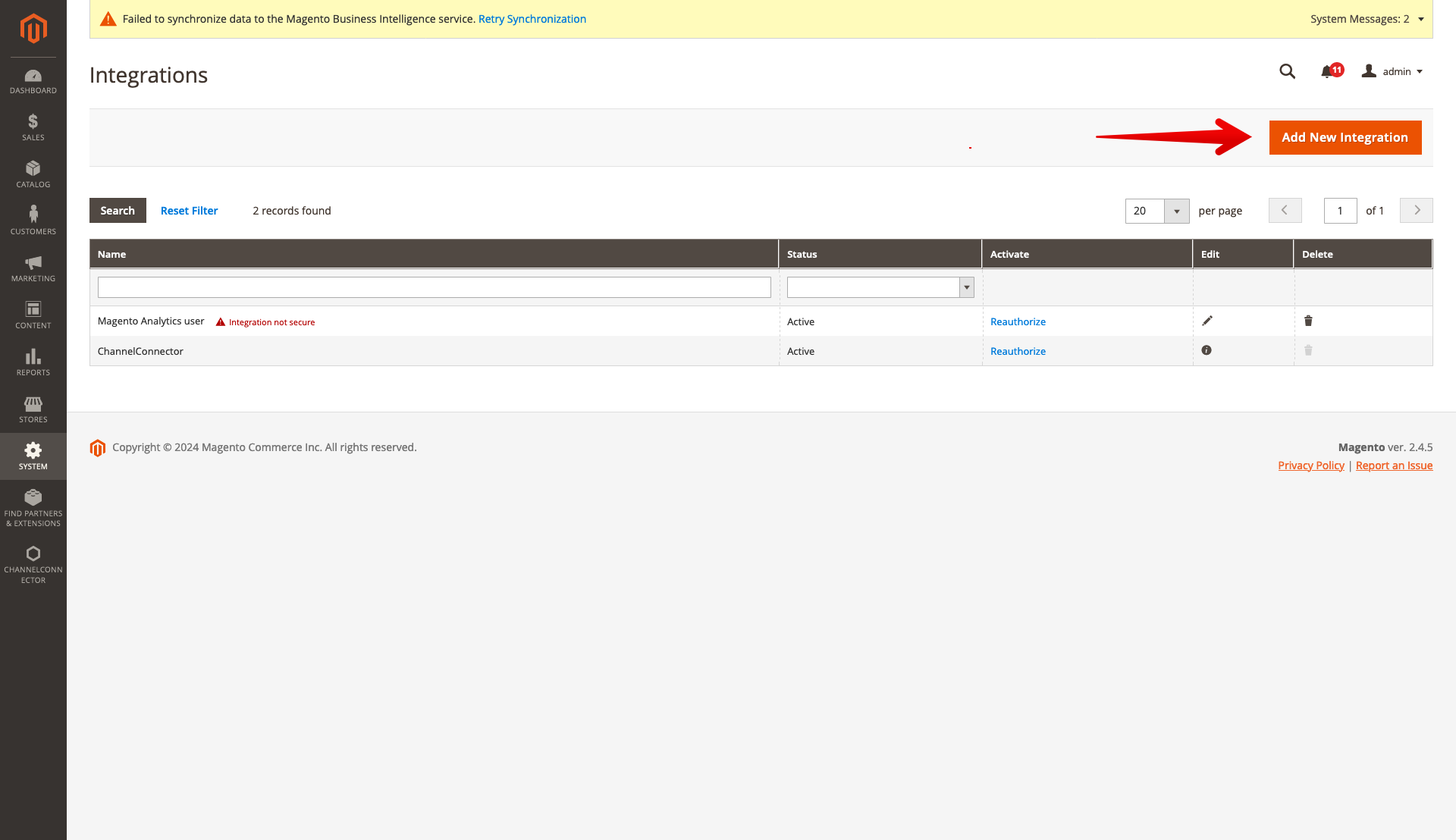Click Retry Synchronization link
The height and width of the screenshot is (840, 1456).
tap(532, 19)
